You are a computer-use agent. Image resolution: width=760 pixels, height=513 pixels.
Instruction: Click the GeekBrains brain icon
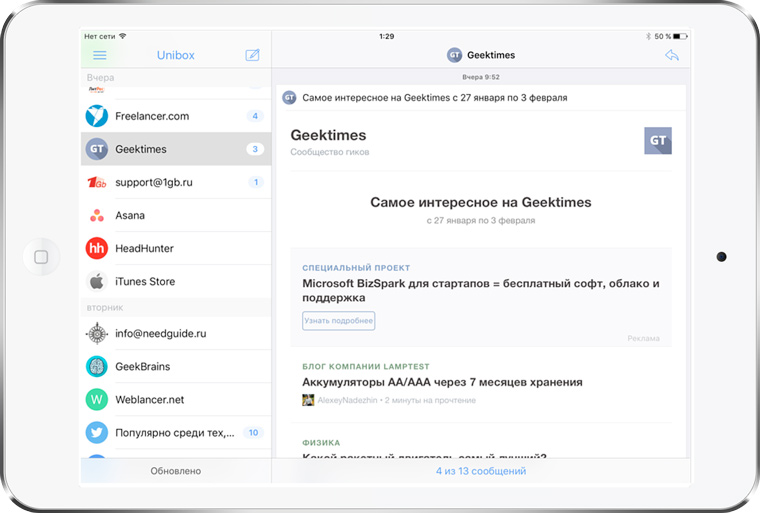point(97,367)
